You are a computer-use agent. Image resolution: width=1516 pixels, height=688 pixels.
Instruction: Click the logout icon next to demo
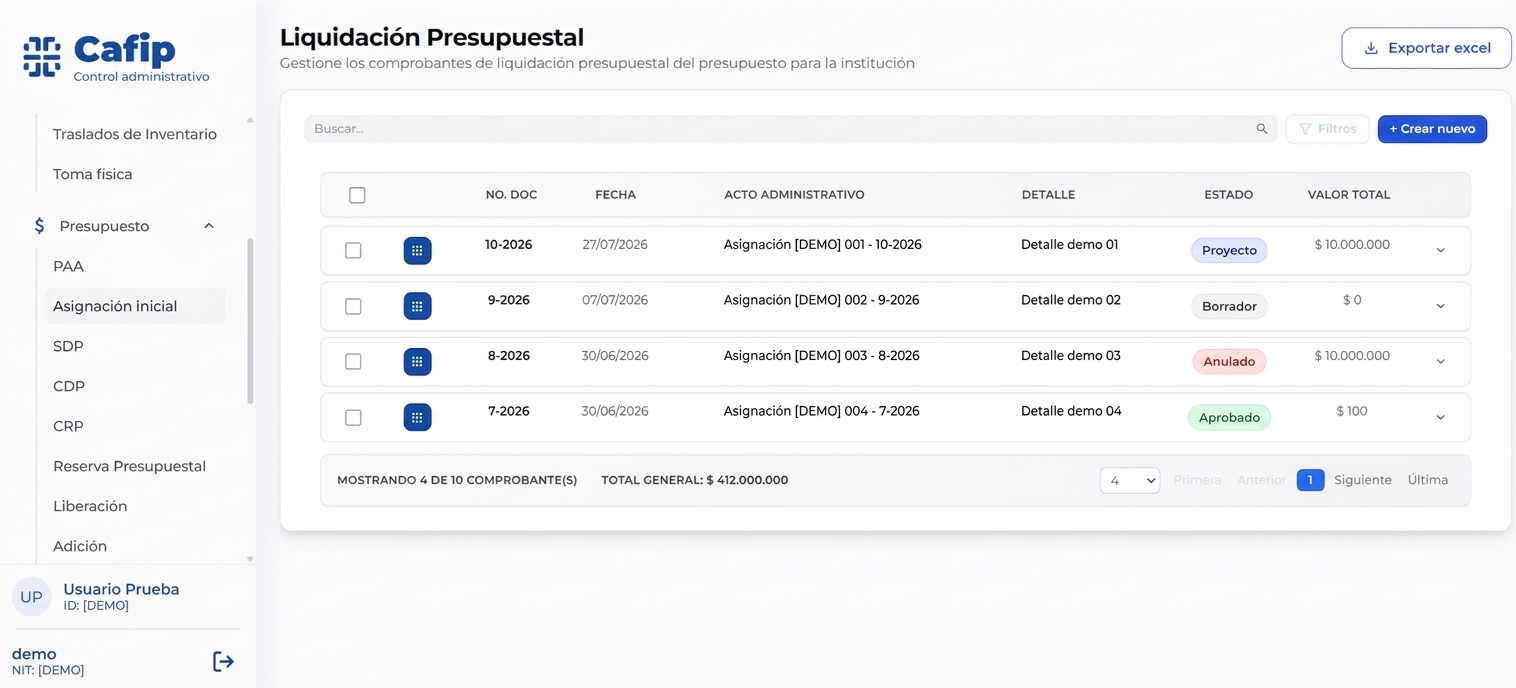coord(223,661)
